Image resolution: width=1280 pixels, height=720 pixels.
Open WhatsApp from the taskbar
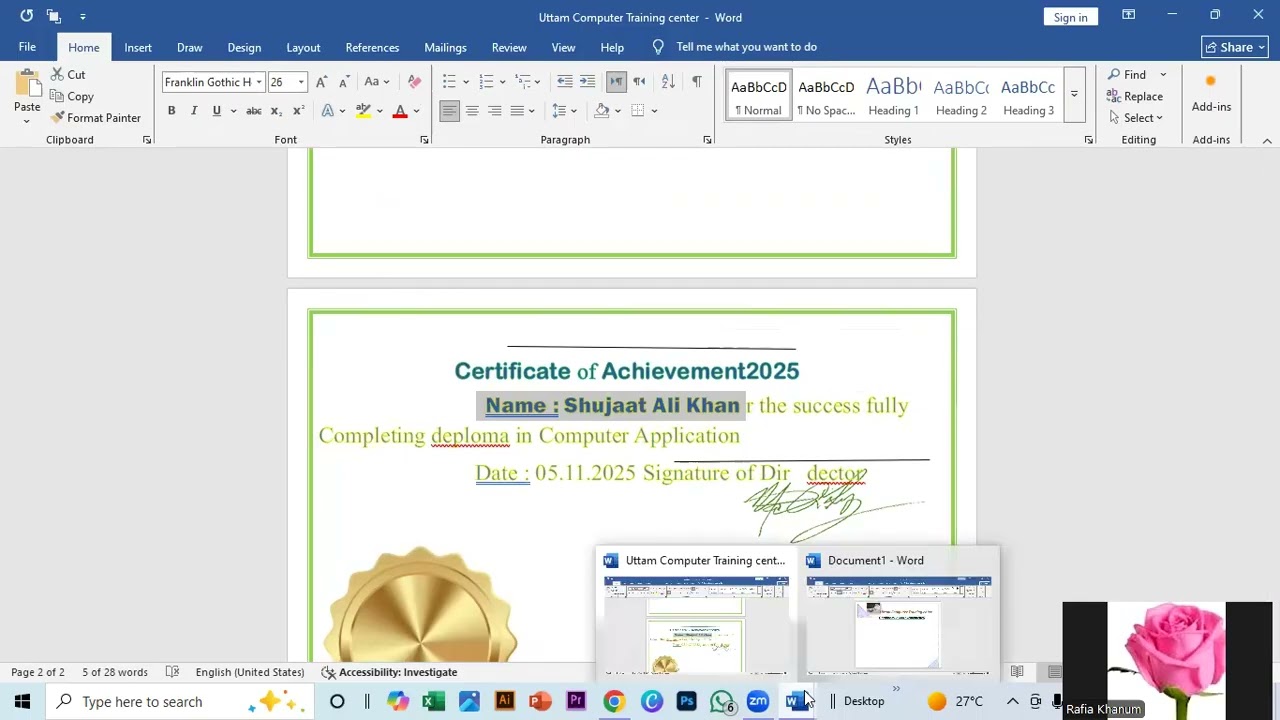(722, 702)
